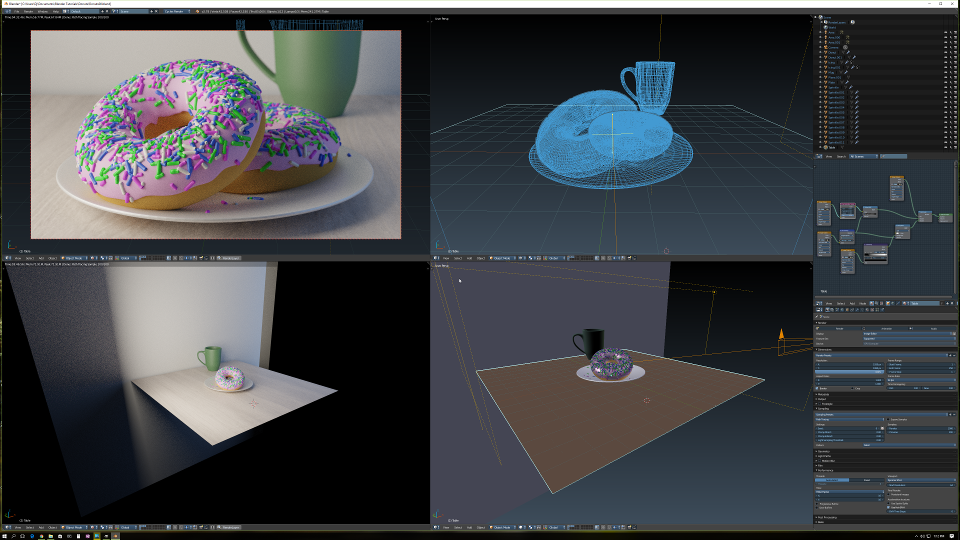Screen dimensions: 960x540
Task: Open the Render Layers properties tab icon
Action: coord(832,310)
